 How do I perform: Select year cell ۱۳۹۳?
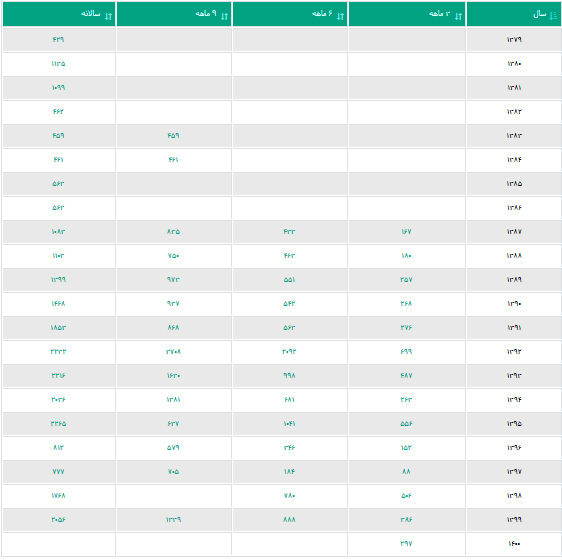(514, 375)
